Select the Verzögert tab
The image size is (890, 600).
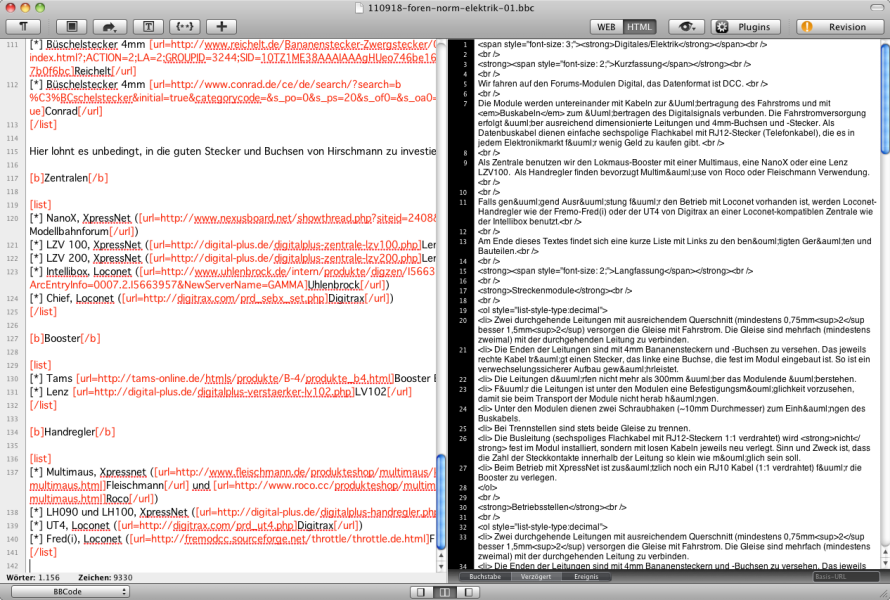[x=535, y=577]
